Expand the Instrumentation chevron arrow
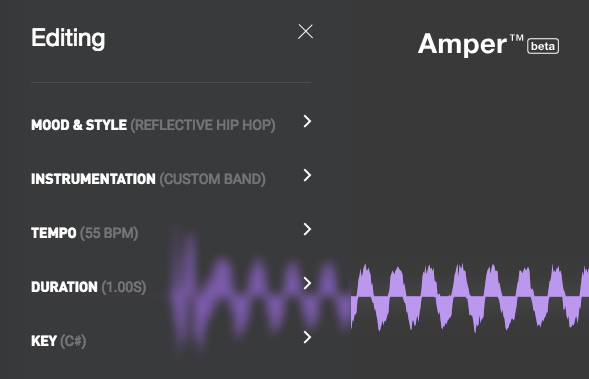The width and height of the screenshot is (589, 379). 307,175
